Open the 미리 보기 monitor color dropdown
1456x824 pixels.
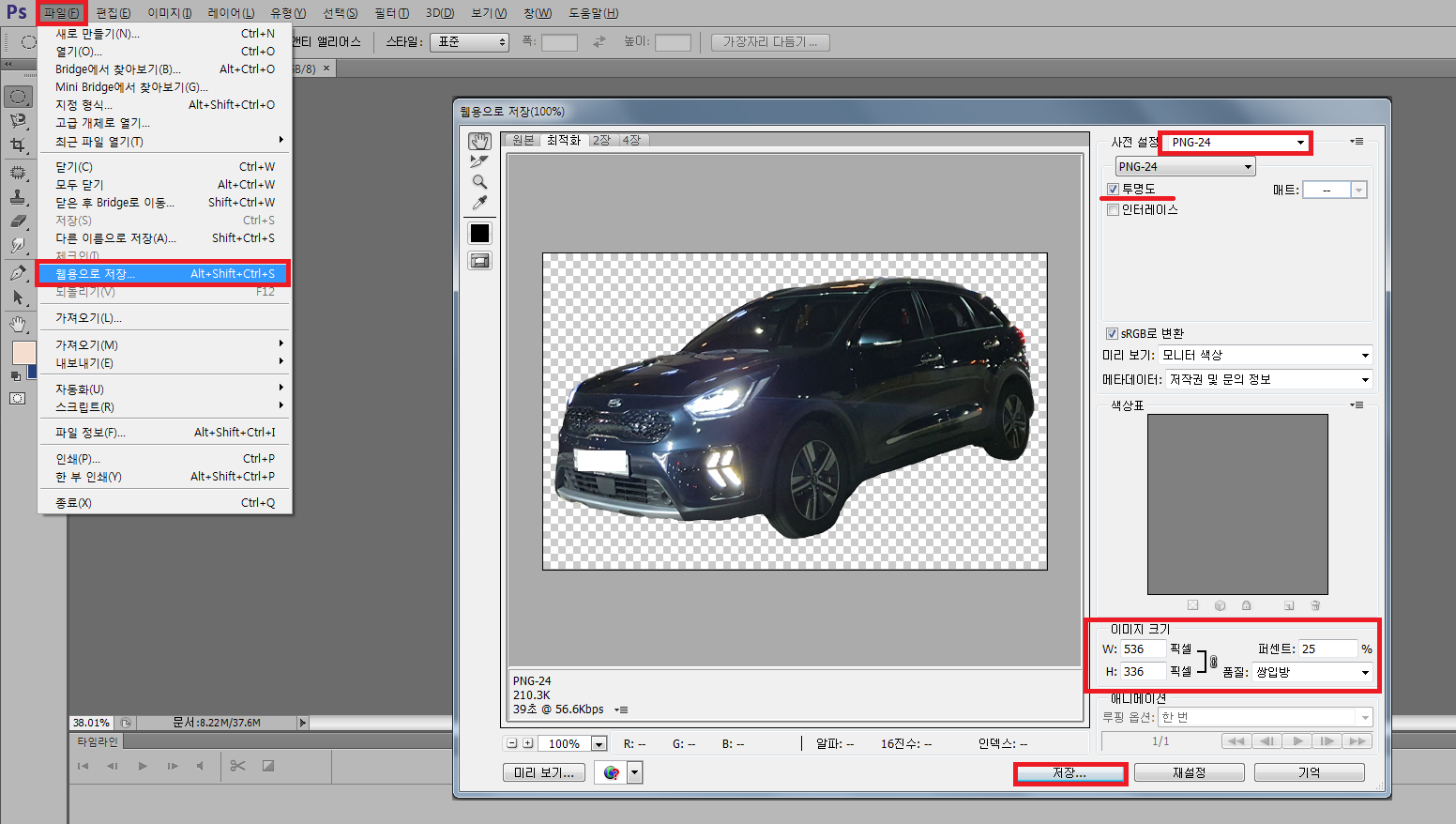[1265, 355]
